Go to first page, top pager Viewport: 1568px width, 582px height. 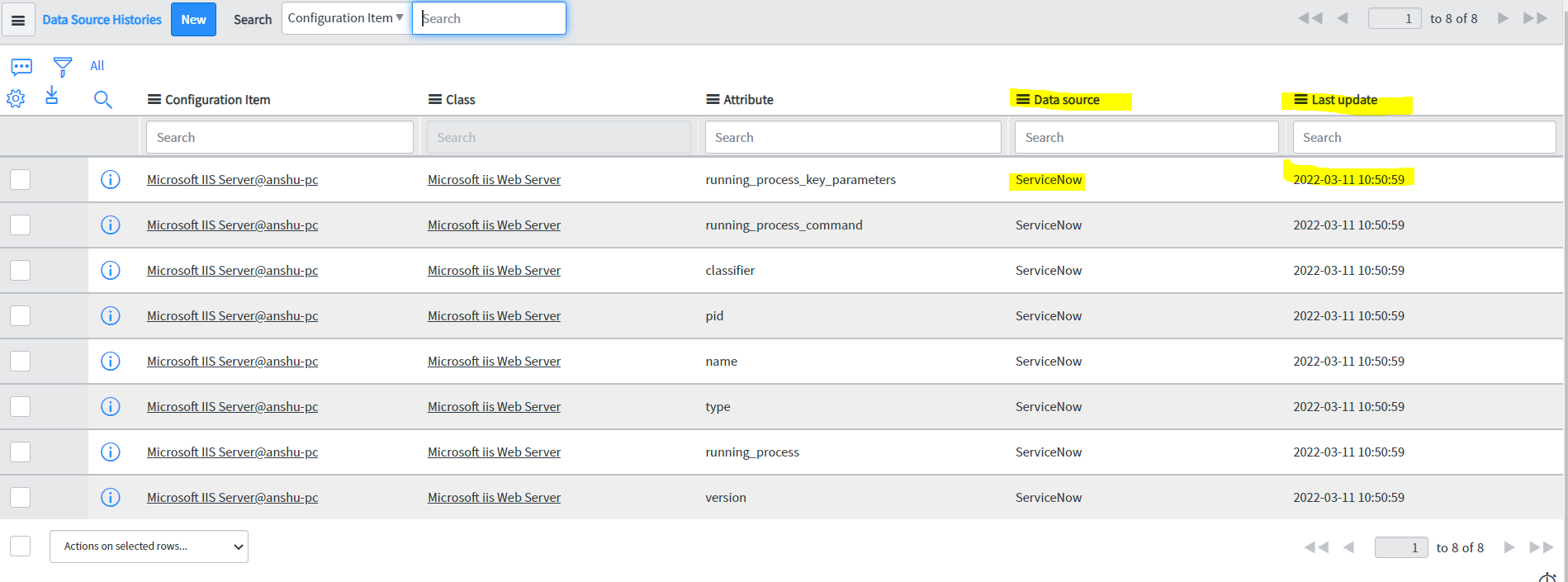[x=1310, y=18]
